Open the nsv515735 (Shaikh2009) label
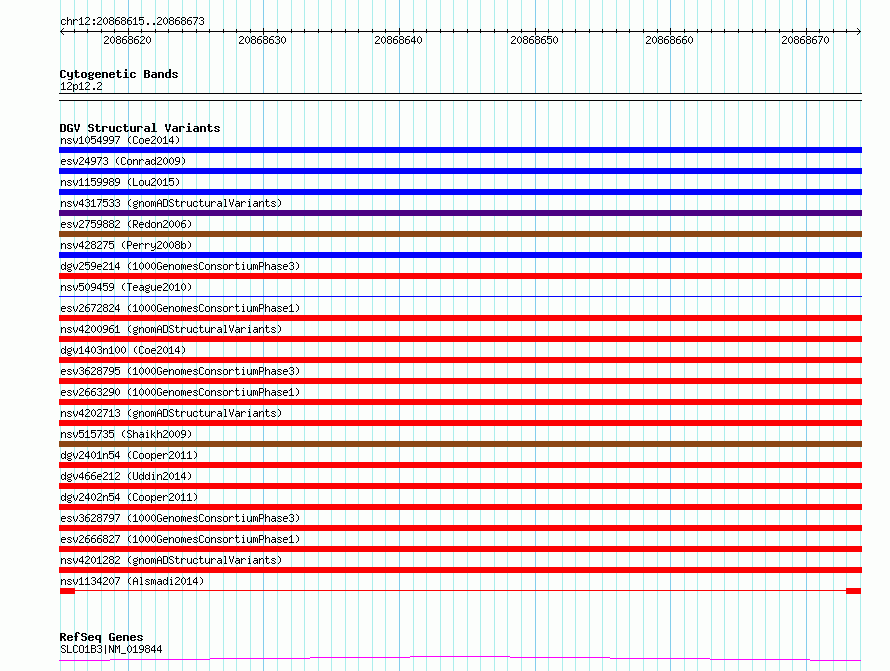This screenshot has width=890, height=671. (126, 434)
